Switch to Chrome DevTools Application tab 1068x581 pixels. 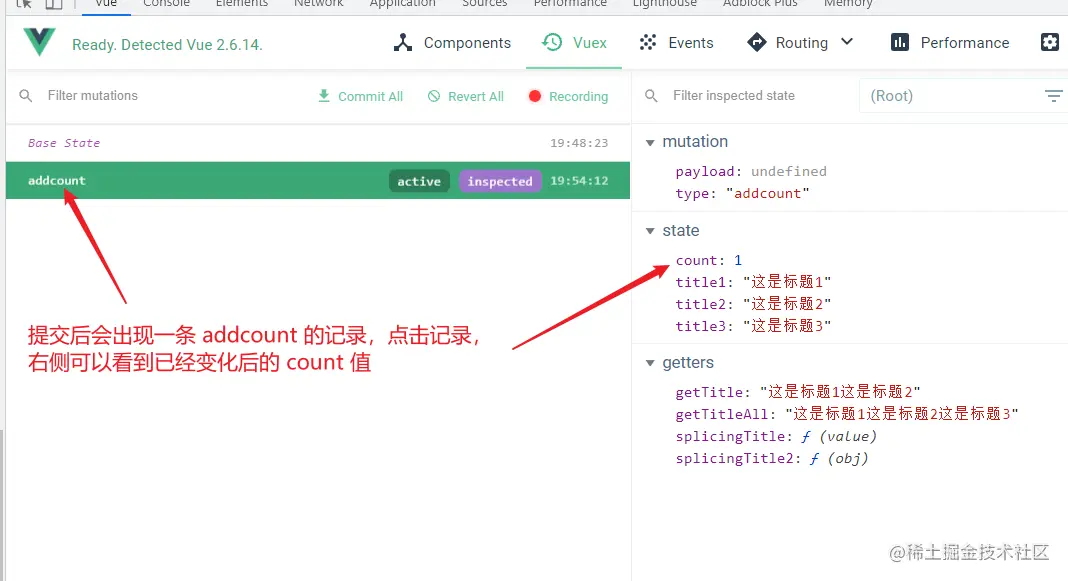(x=403, y=4)
